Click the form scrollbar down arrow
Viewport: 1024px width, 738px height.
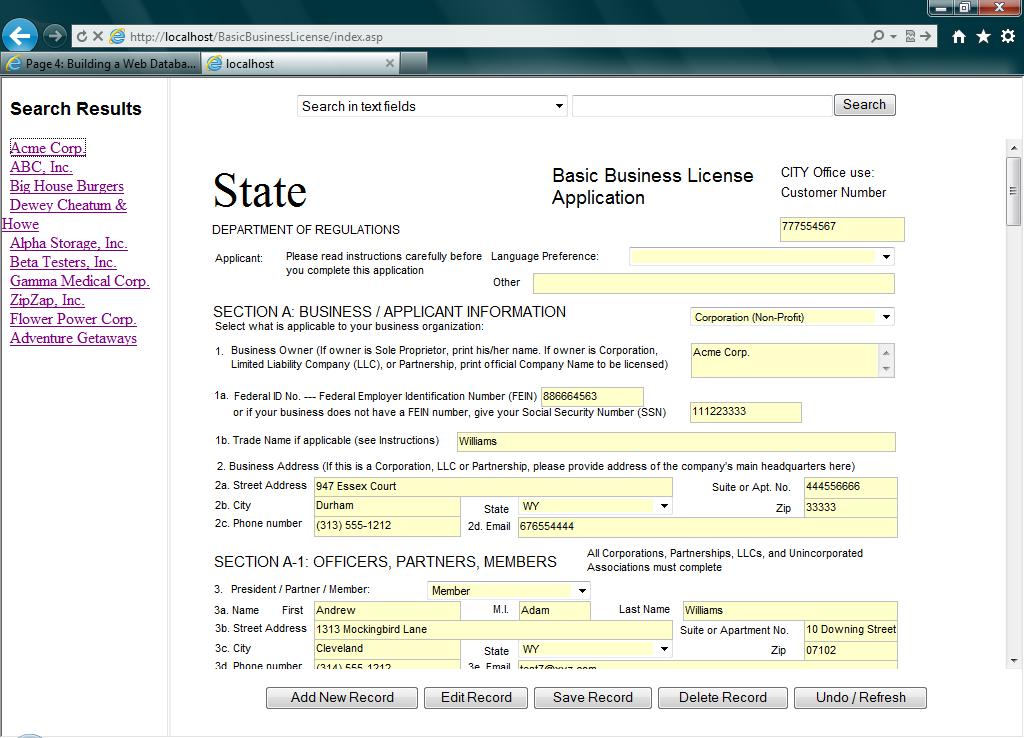(1014, 661)
